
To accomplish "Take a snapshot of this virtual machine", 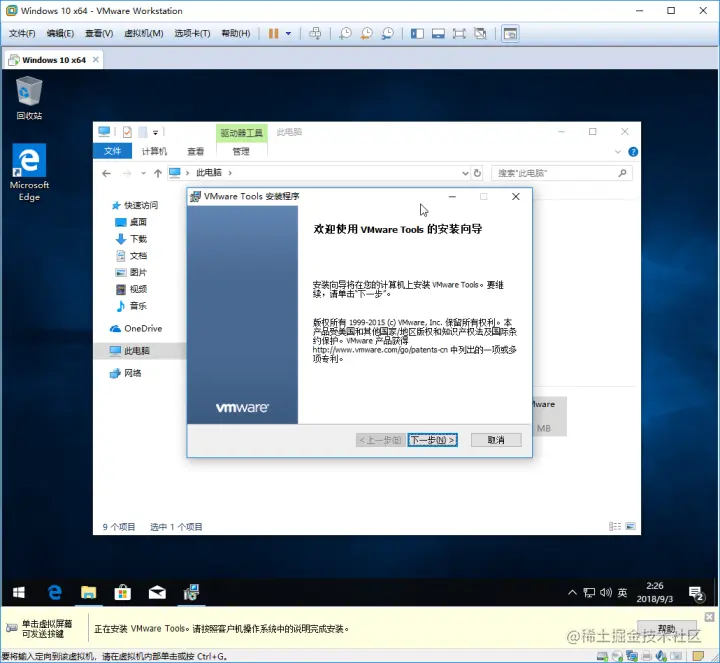I will click(345, 34).
